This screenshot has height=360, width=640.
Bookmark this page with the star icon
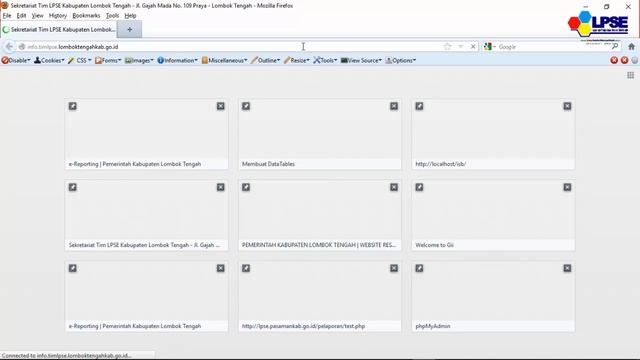(447, 47)
